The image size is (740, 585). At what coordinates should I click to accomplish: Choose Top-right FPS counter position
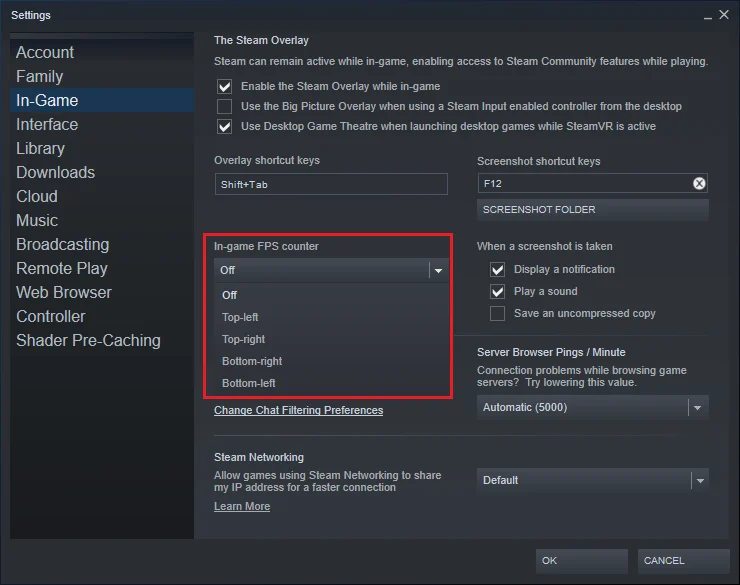pos(331,339)
